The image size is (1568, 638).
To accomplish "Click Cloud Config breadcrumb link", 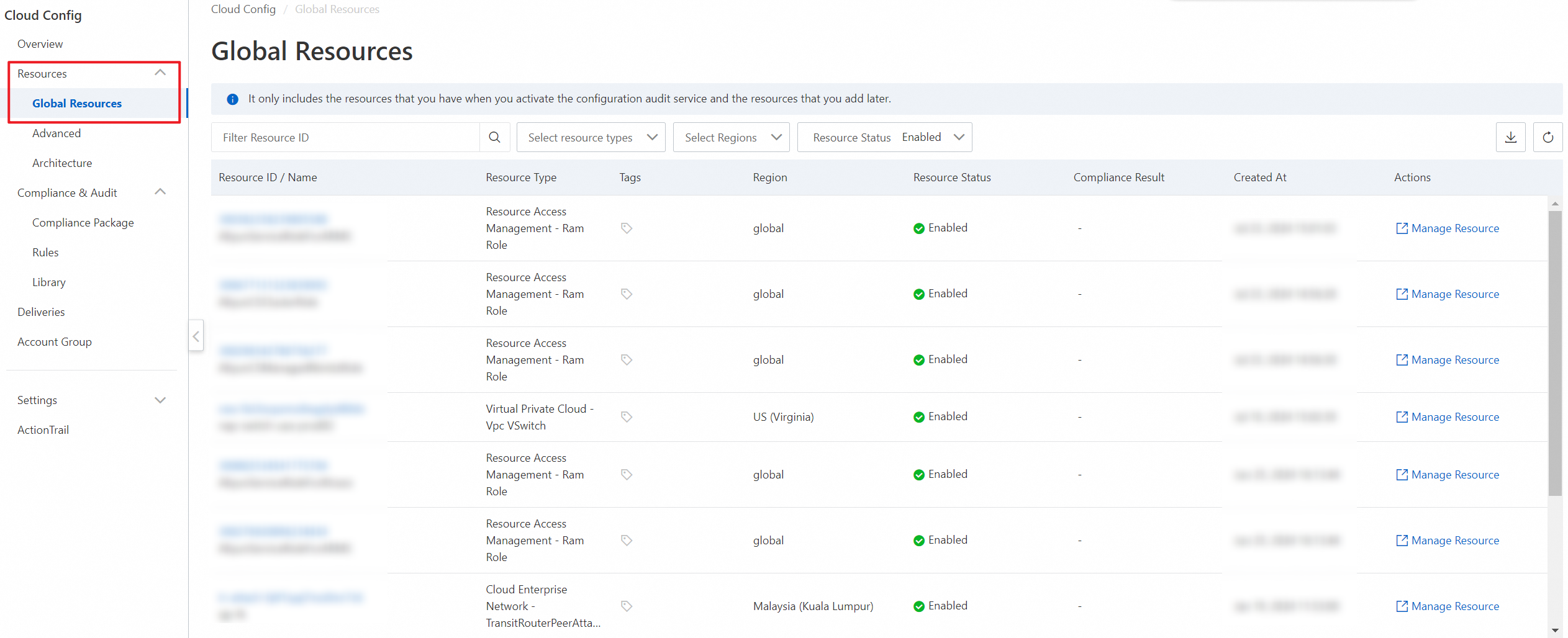I will pos(243,9).
